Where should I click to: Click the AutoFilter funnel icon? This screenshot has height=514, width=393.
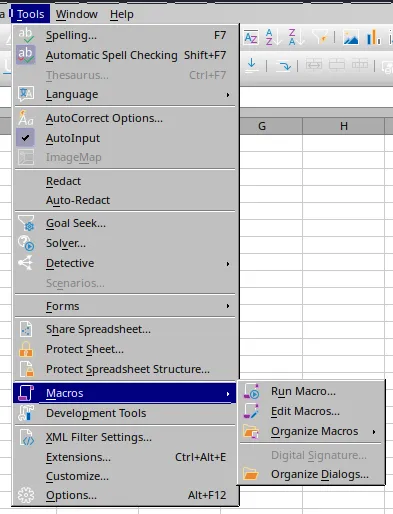pyautogui.click(x=320, y=37)
